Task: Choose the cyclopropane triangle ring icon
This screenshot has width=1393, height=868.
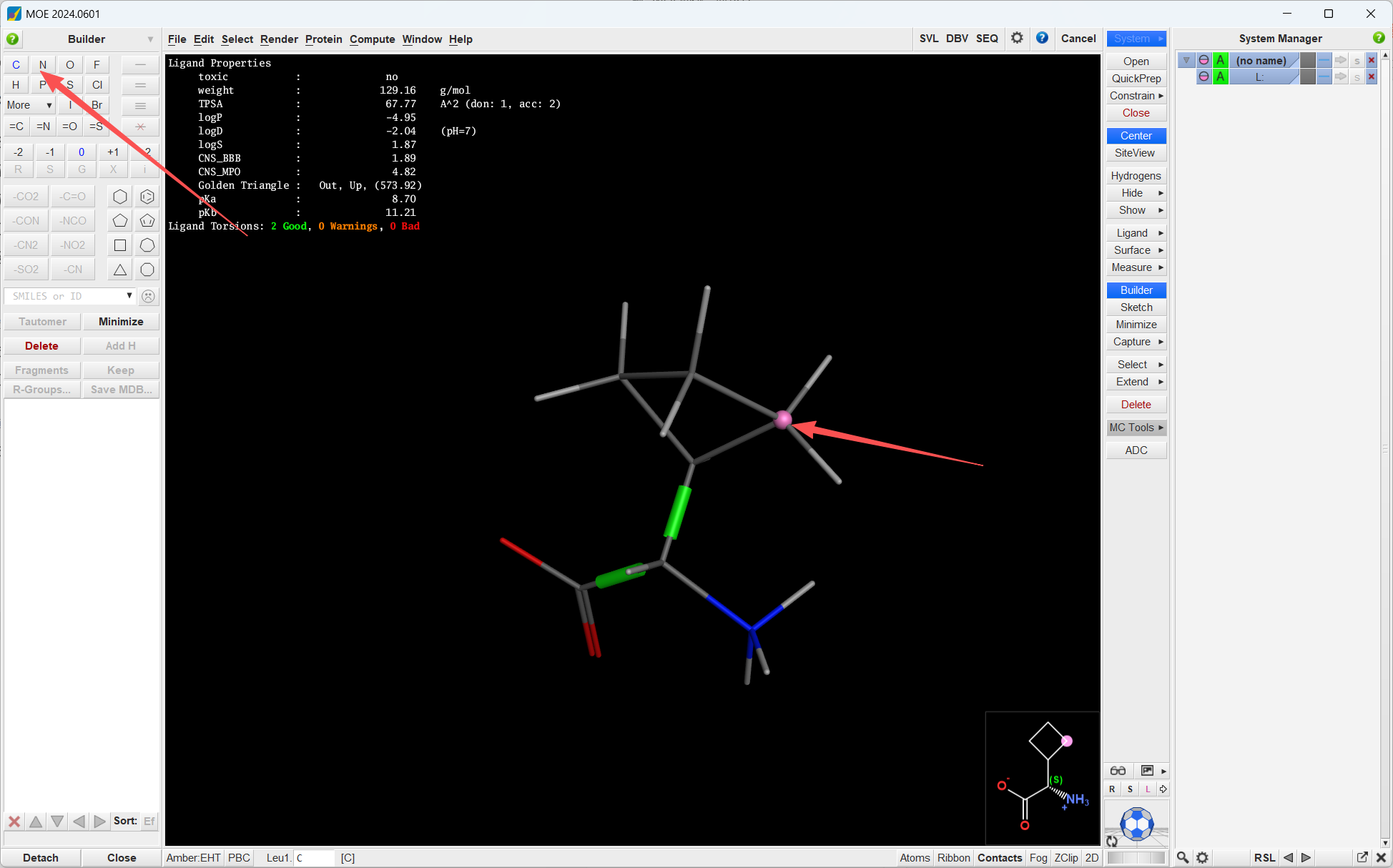Action: click(120, 270)
